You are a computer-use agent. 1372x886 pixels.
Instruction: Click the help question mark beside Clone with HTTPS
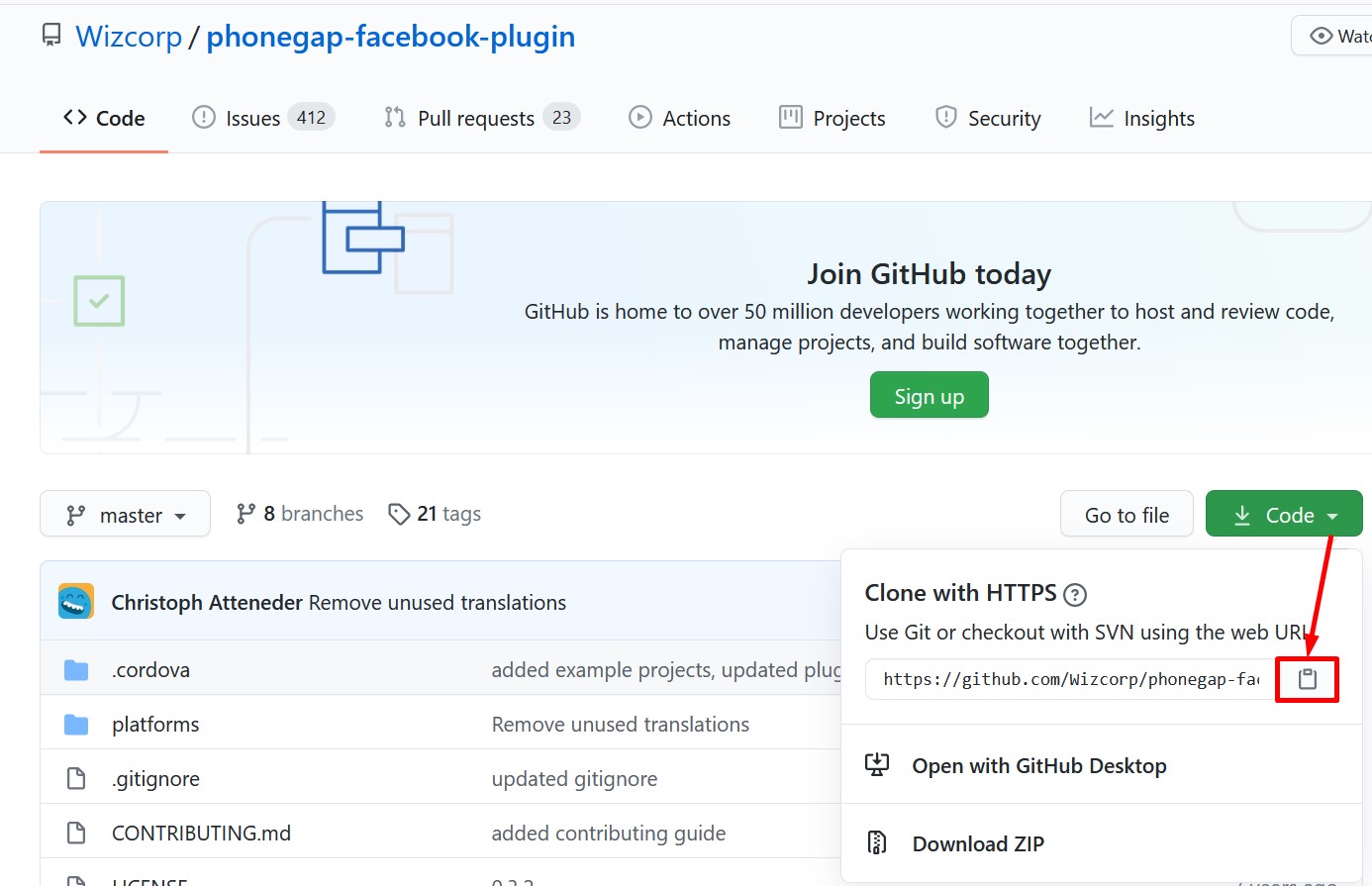(1075, 594)
